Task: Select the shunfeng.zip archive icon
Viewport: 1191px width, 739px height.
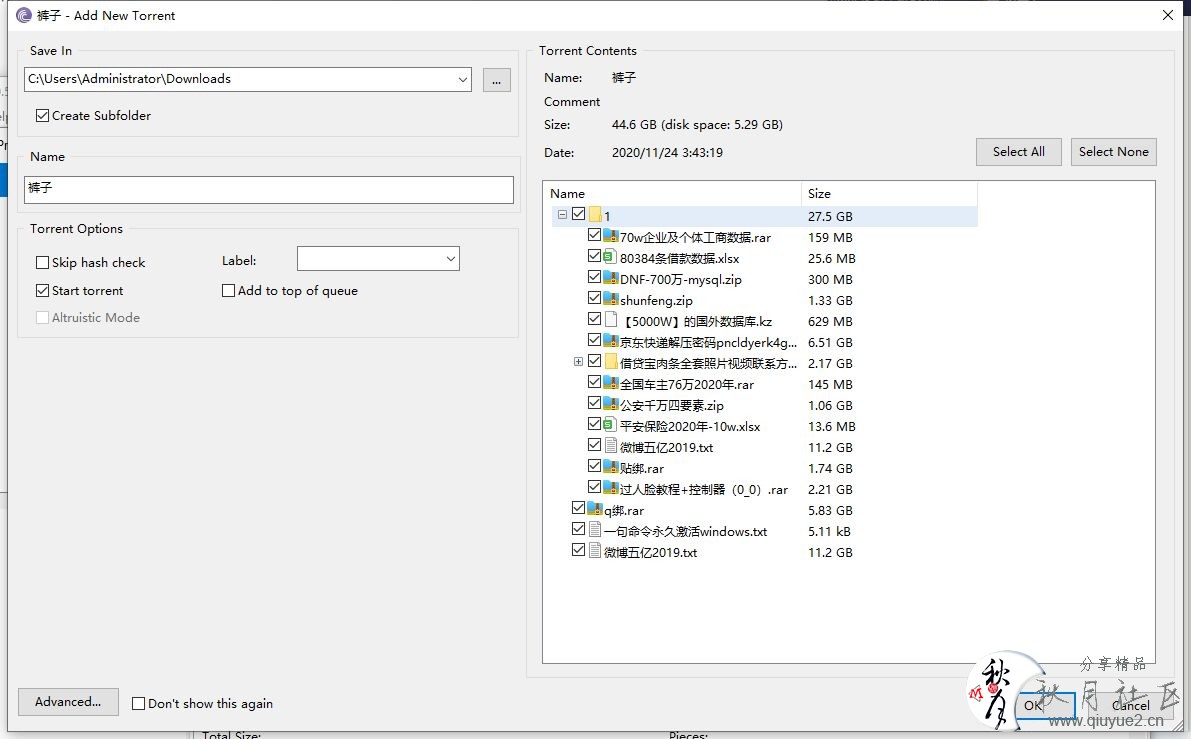Action: tap(611, 299)
